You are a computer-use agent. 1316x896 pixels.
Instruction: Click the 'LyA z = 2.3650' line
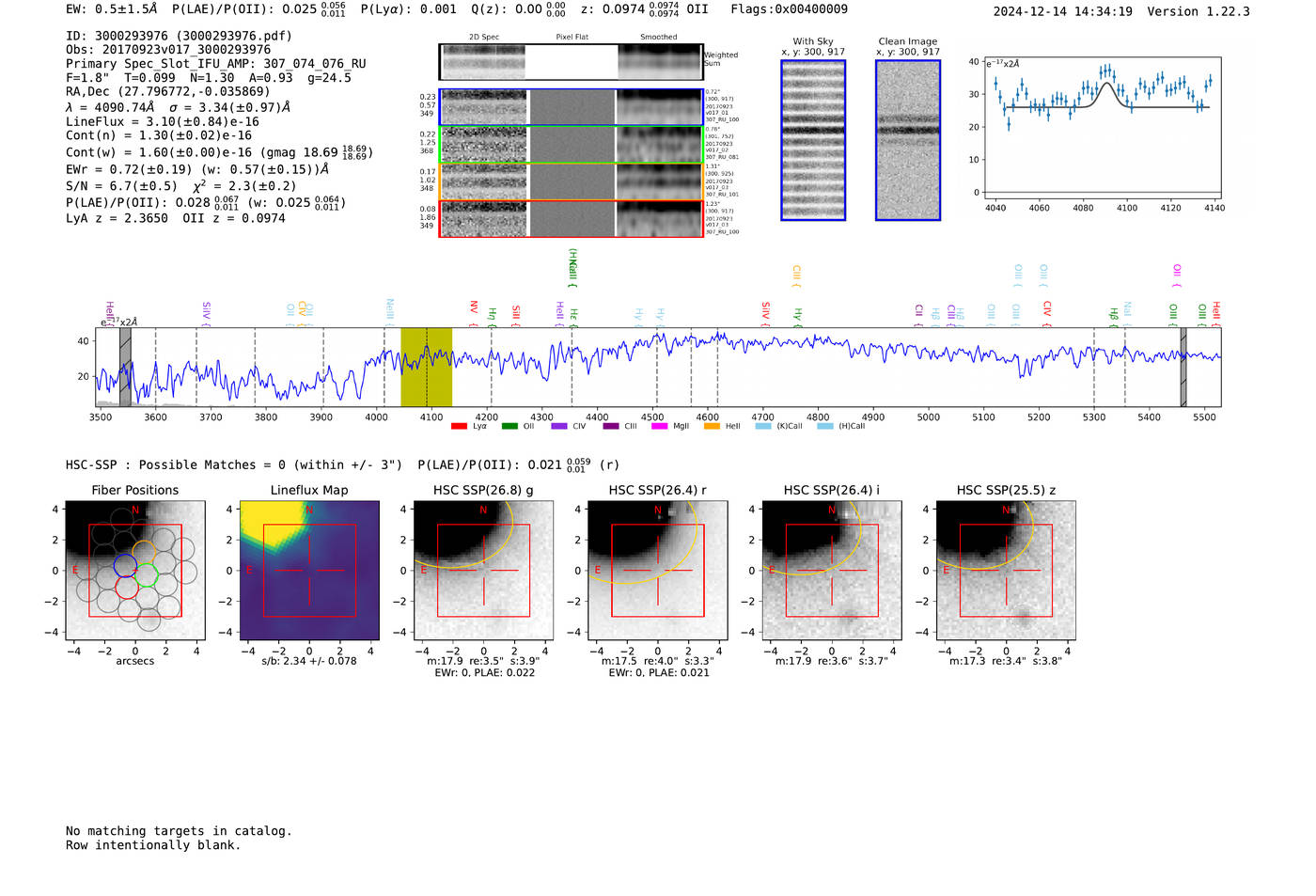[117, 218]
